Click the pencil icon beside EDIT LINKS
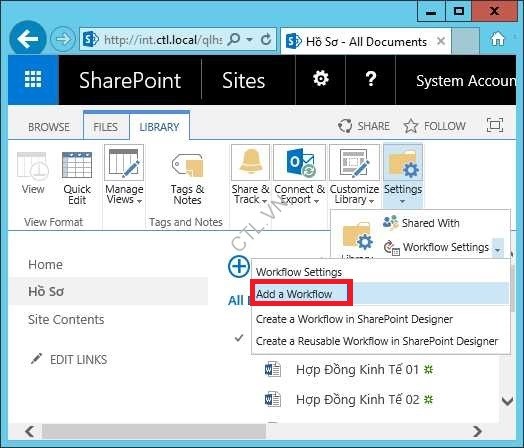 (x=36, y=359)
